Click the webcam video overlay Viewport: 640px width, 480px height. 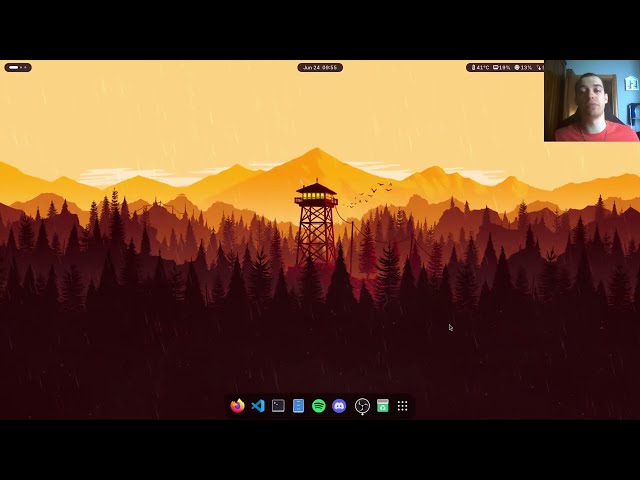point(592,101)
